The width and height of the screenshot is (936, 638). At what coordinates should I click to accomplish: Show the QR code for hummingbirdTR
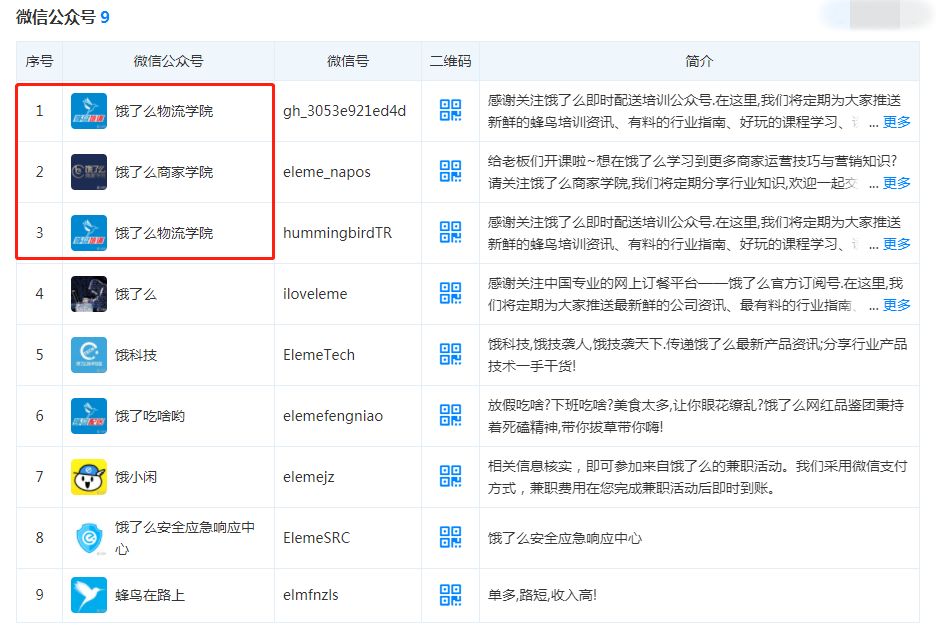point(450,232)
